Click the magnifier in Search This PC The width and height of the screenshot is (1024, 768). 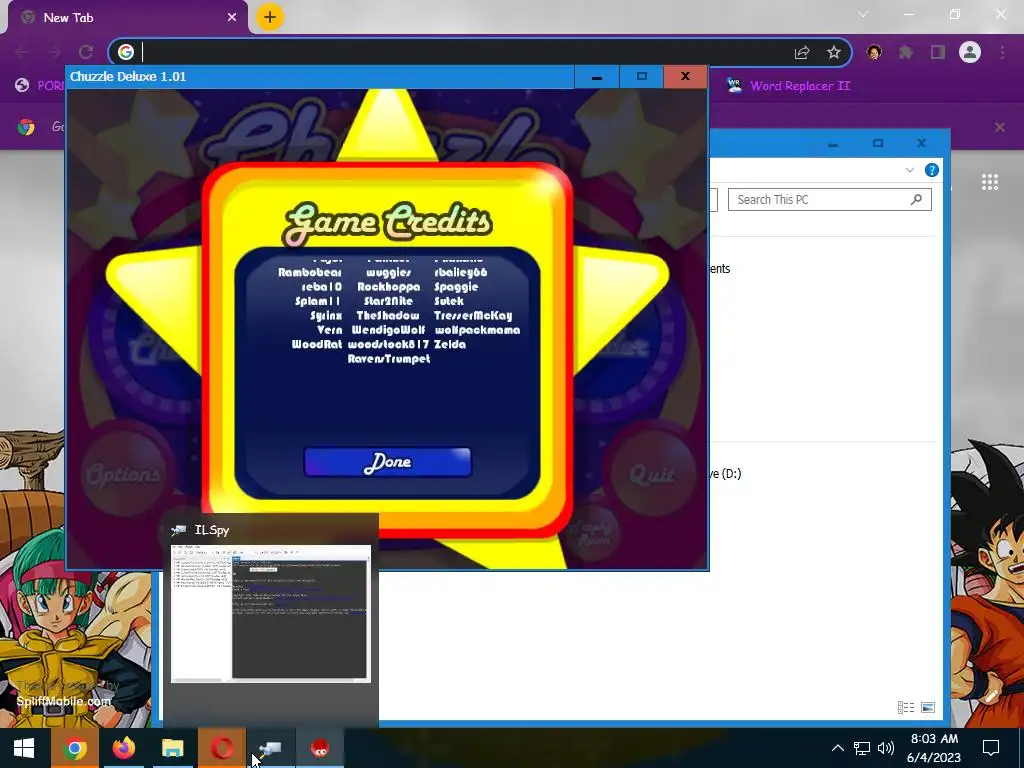point(916,200)
